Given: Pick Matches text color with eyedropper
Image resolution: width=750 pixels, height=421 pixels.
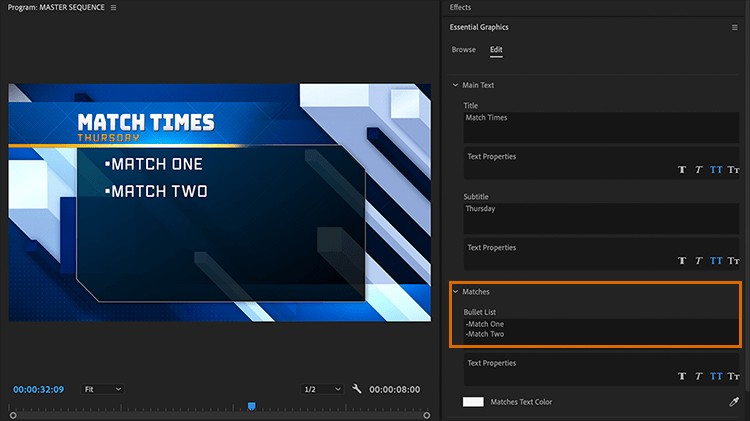Looking at the screenshot, I should (x=735, y=402).
